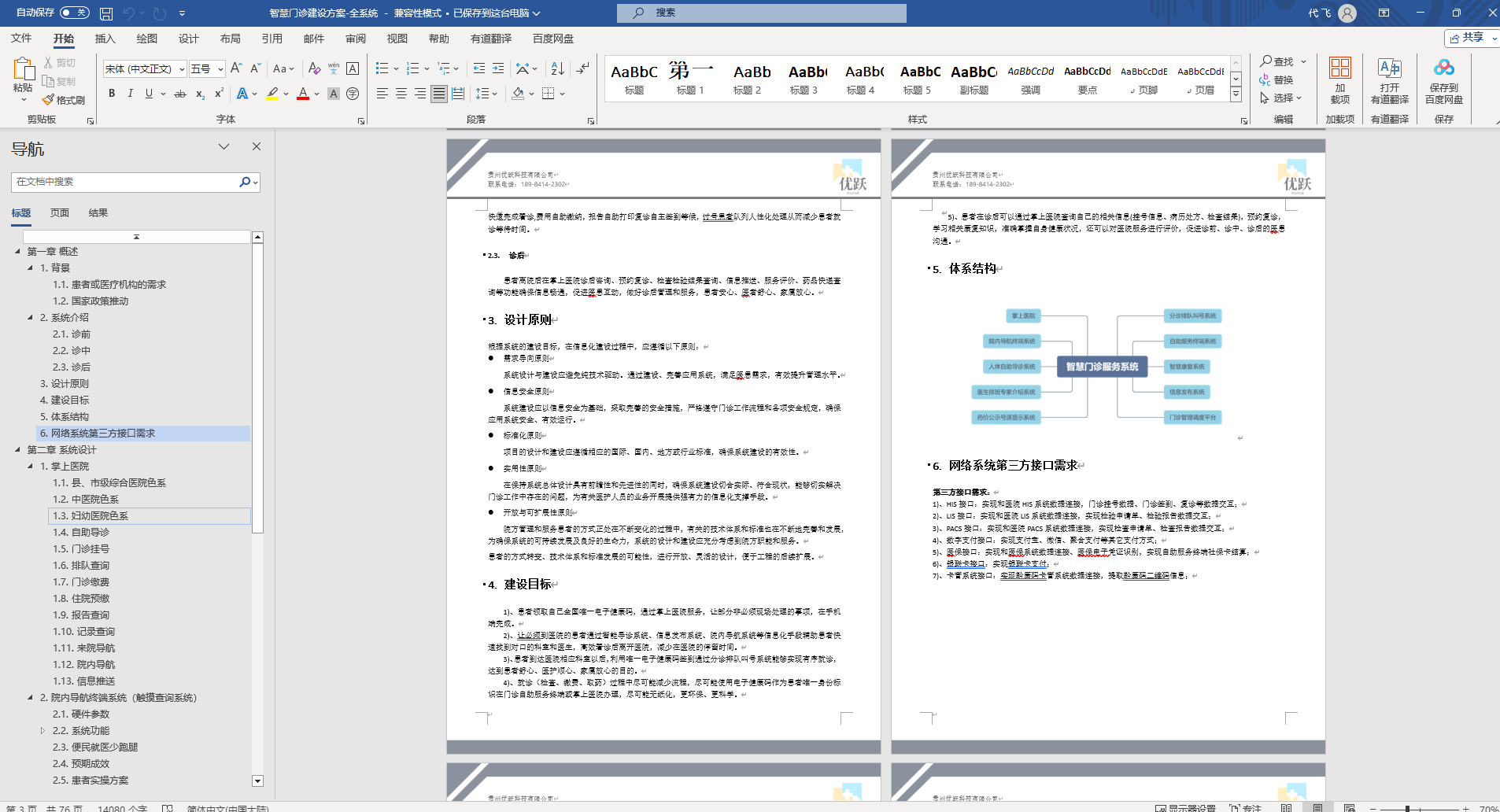Click the 共享 share button

[x=1472, y=38]
